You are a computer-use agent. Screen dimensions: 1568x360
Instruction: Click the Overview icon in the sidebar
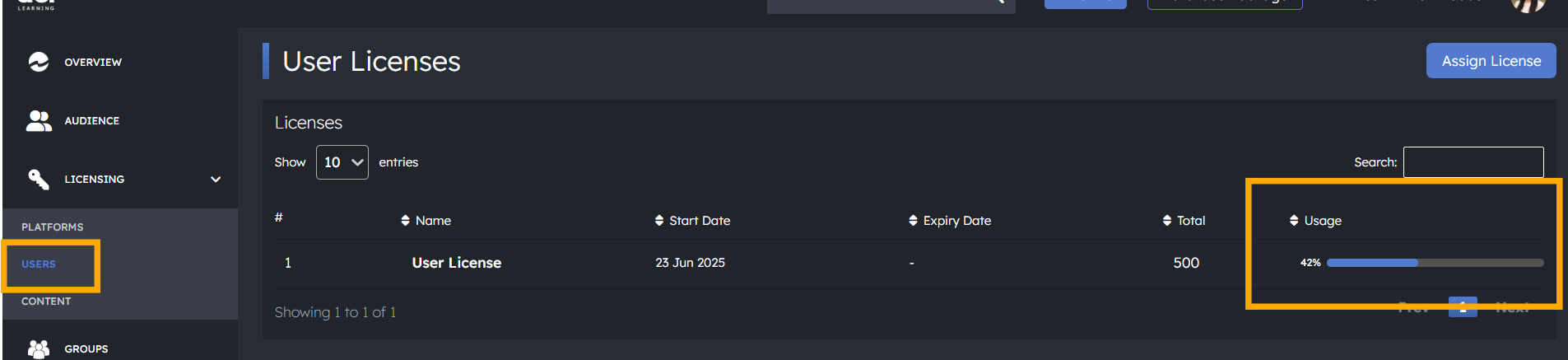click(39, 62)
